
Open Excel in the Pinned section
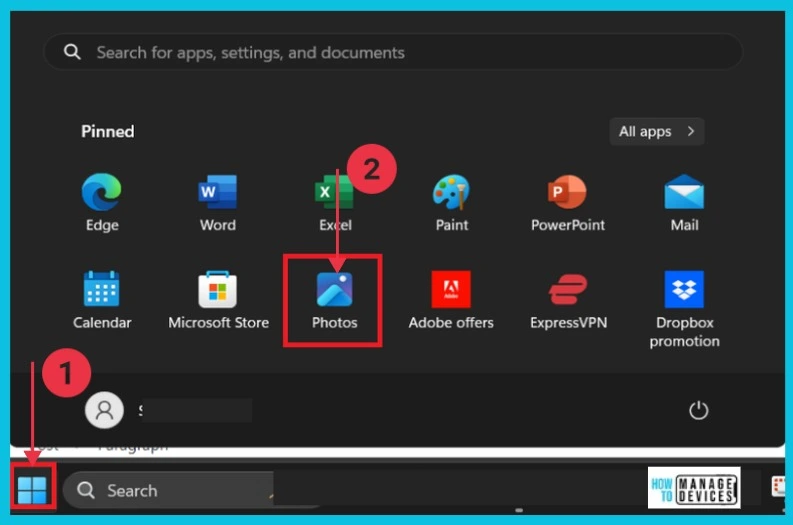[335, 202]
